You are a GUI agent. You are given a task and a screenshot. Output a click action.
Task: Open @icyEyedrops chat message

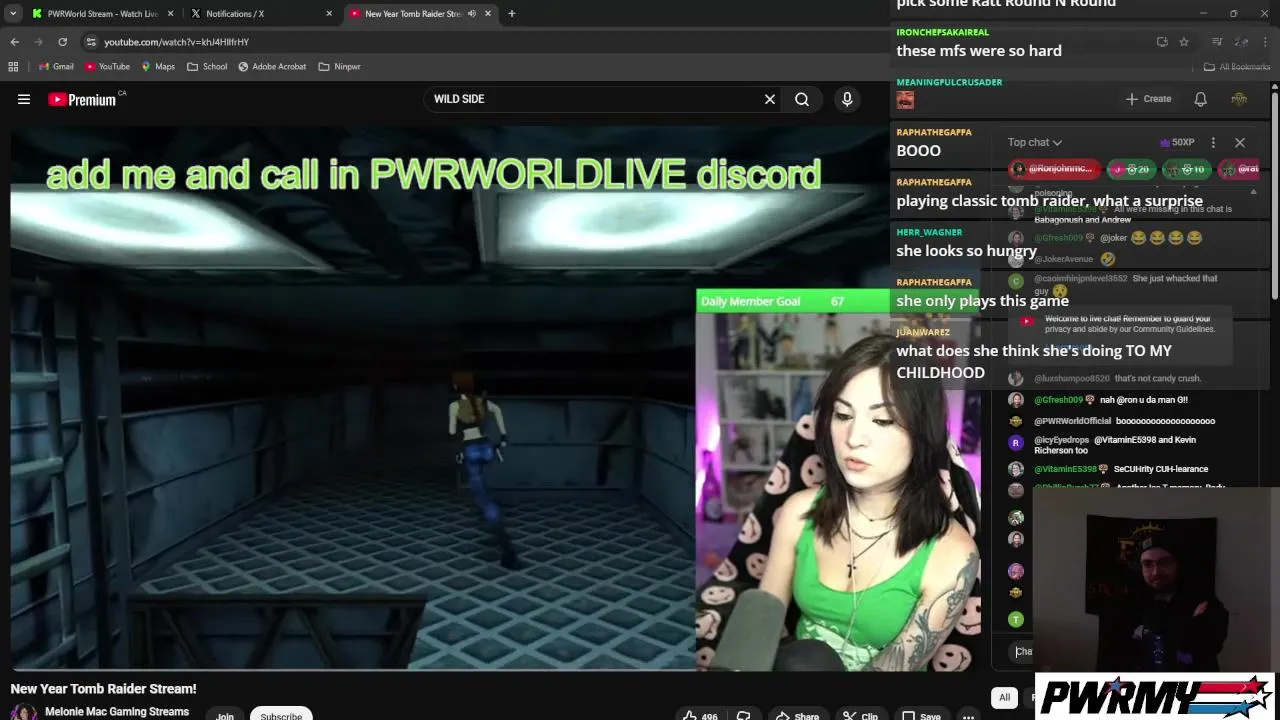[1114, 445]
